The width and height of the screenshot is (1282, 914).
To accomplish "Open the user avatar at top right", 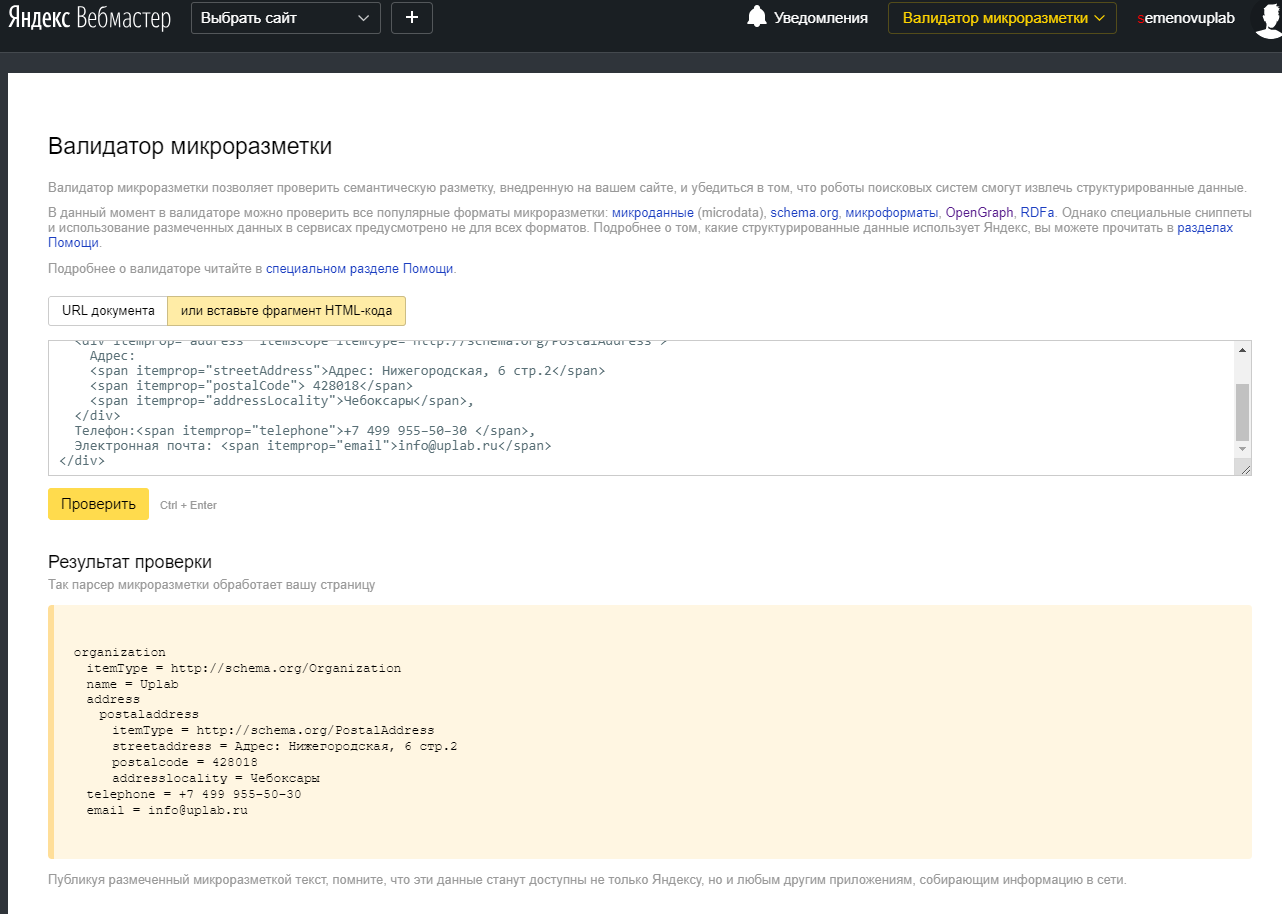I will click(1266, 18).
